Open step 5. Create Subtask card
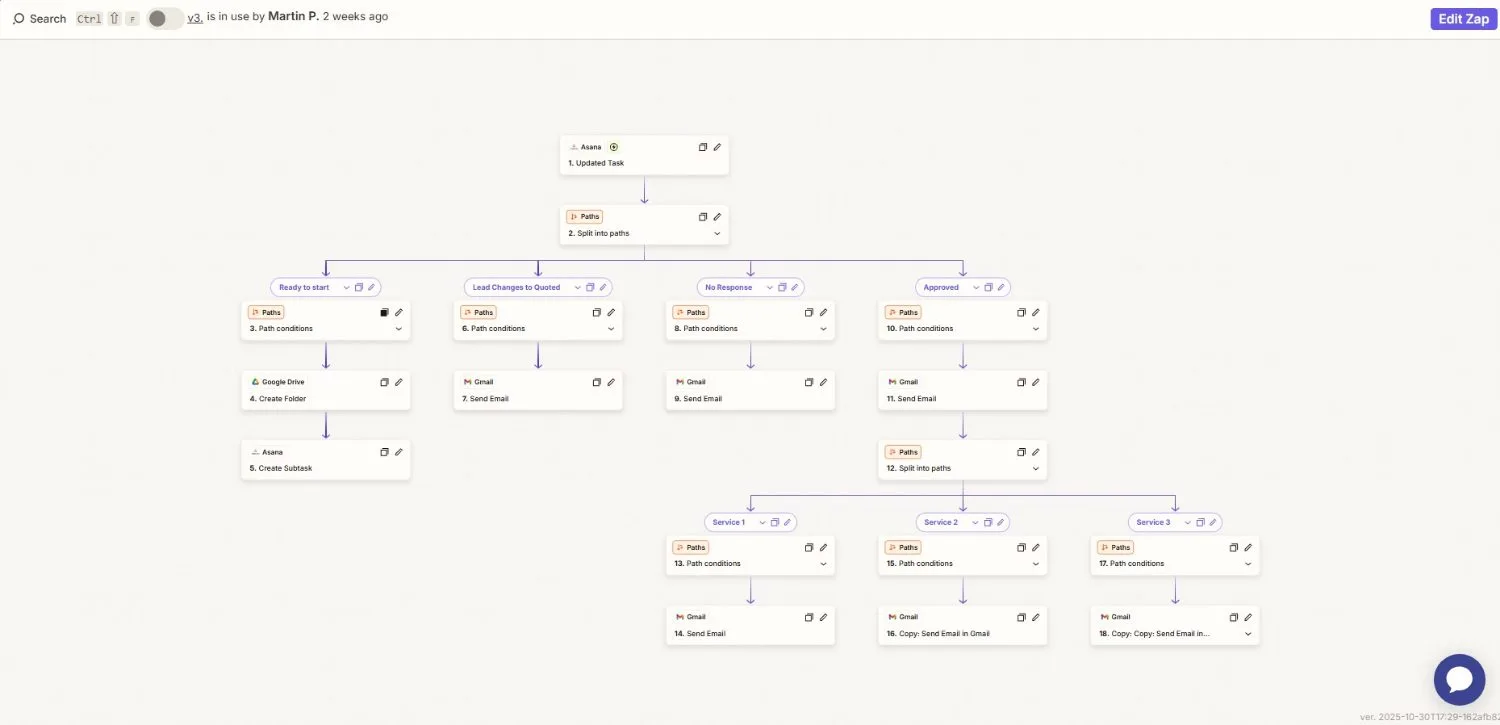The width and height of the screenshot is (1500, 725). coord(326,460)
